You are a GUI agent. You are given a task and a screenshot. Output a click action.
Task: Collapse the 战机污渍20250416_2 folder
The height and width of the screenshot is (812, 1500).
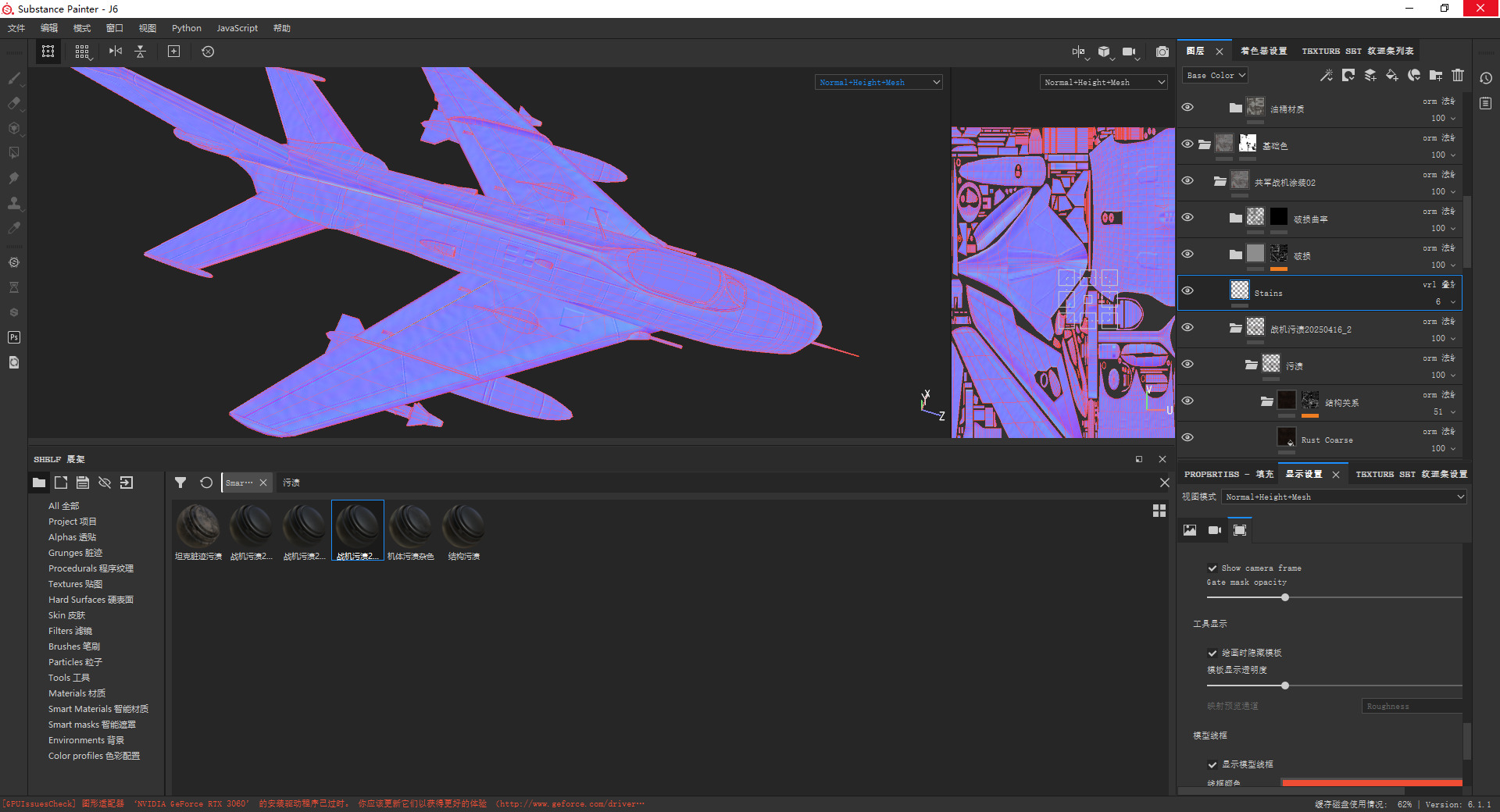pos(1235,328)
